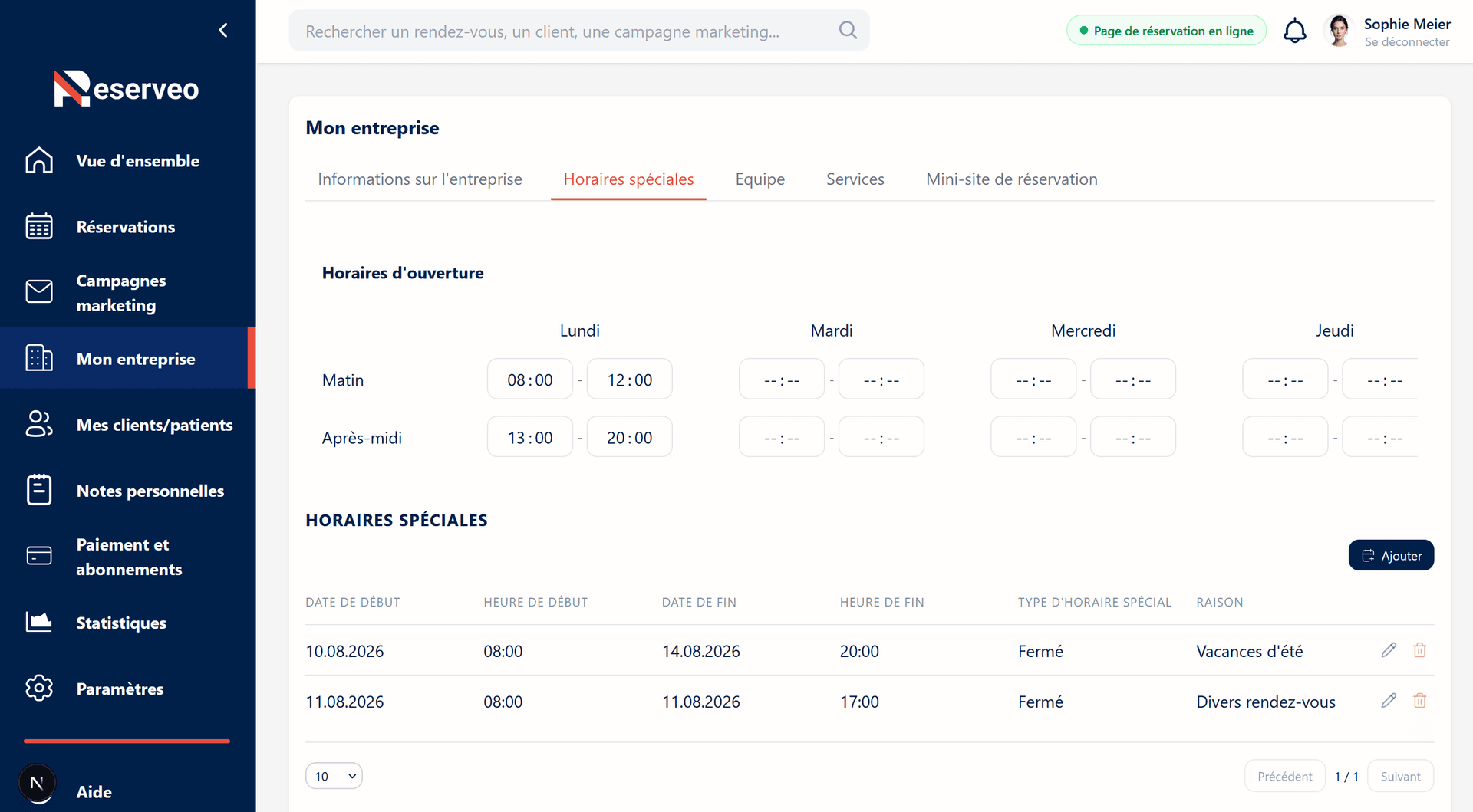The image size is (1473, 812).
Task: Click the Paramètres gear icon
Action: (x=39, y=688)
